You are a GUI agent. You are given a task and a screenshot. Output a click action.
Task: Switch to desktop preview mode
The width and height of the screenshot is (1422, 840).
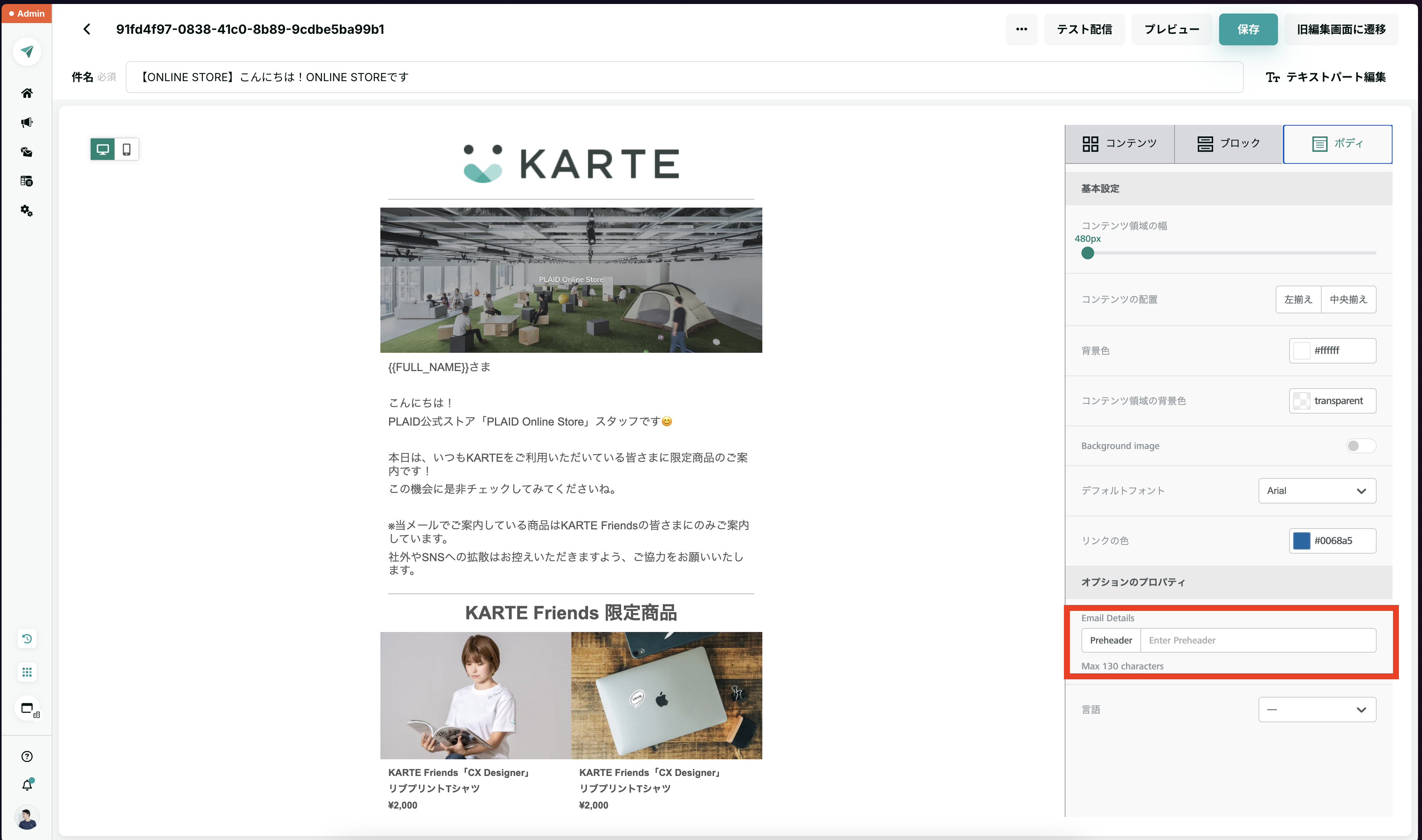[x=103, y=150]
